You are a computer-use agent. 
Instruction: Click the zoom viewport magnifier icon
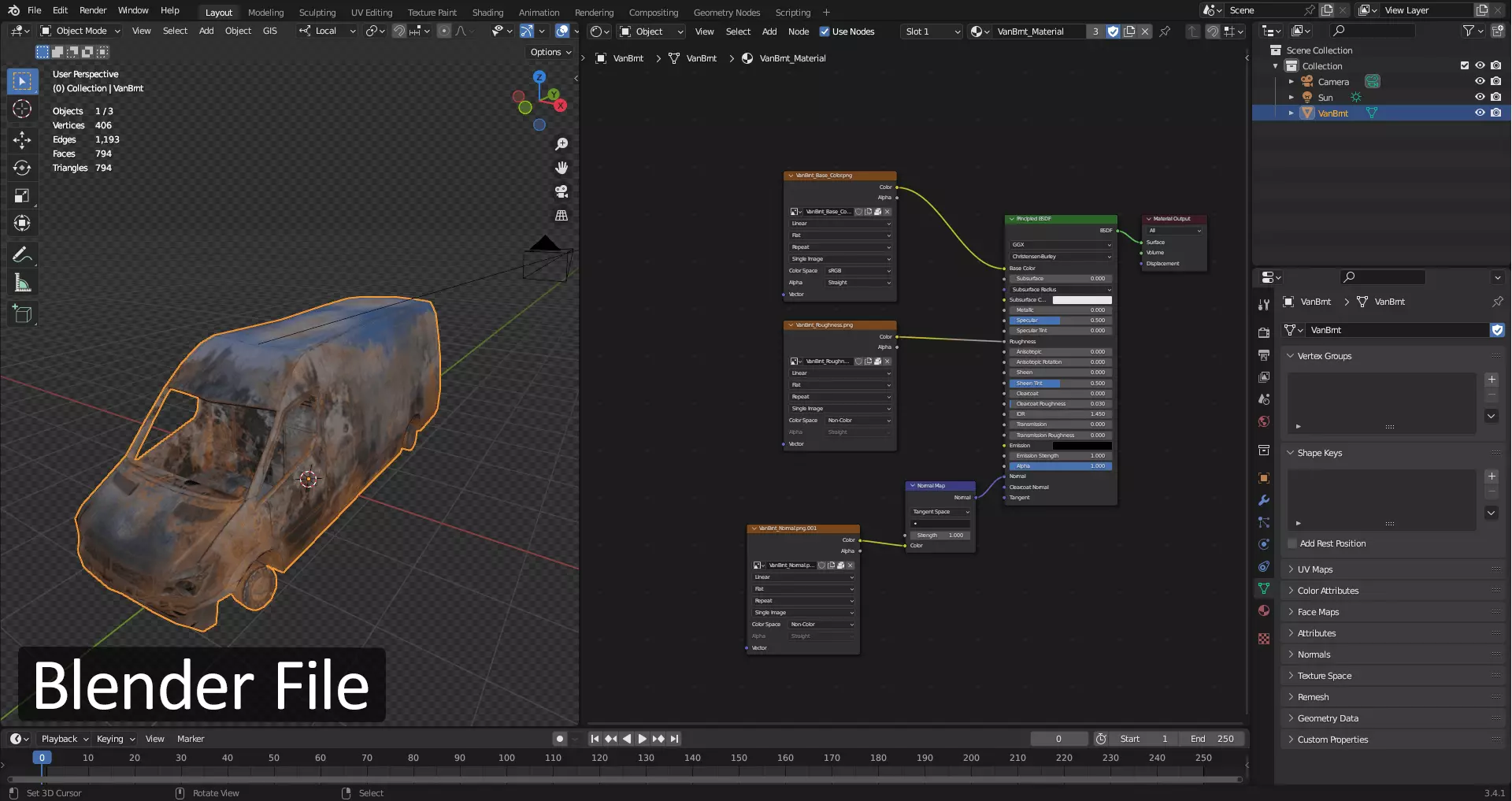tap(561, 144)
